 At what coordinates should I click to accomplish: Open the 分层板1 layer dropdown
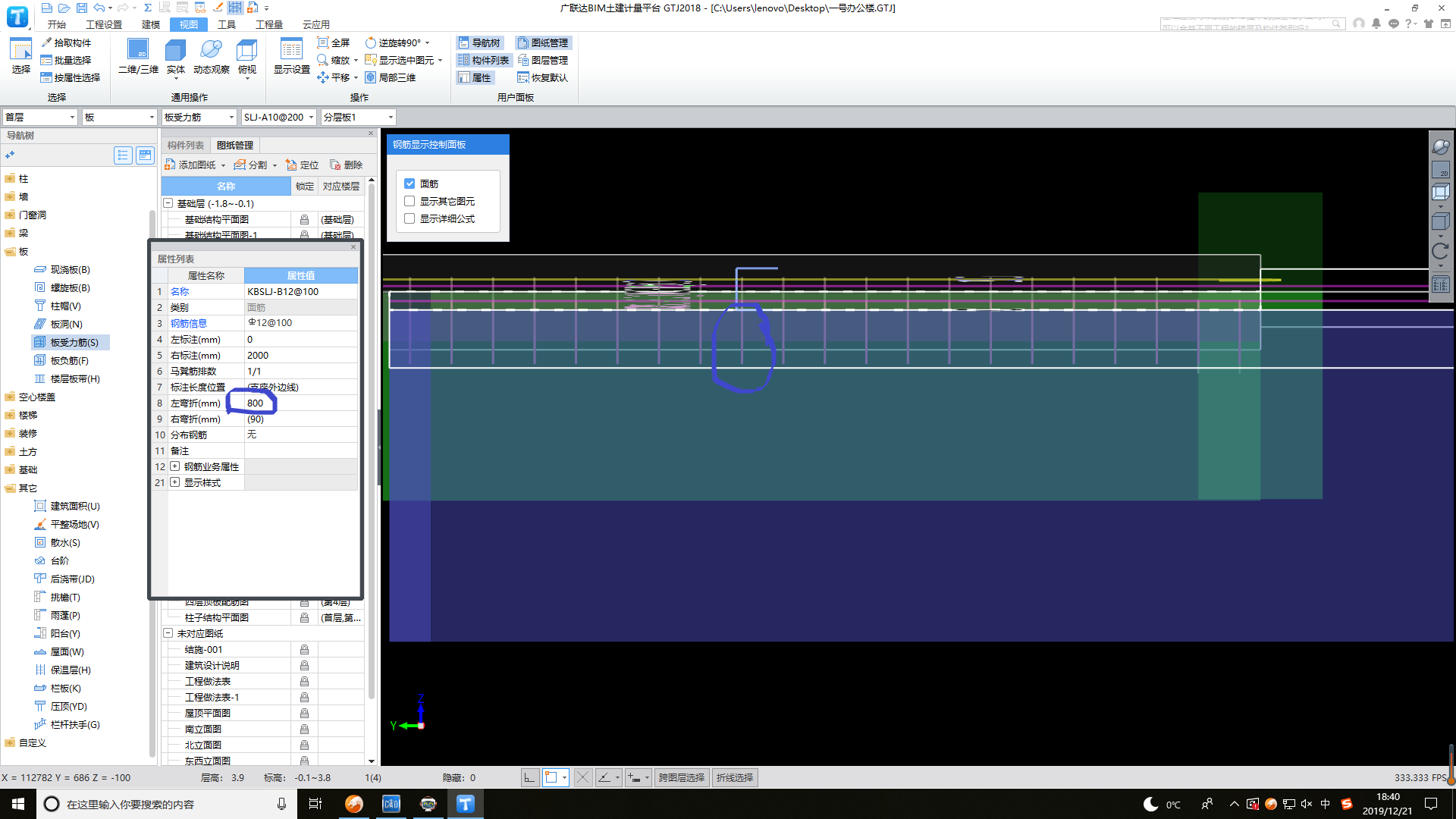pyautogui.click(x=358, y=117)
